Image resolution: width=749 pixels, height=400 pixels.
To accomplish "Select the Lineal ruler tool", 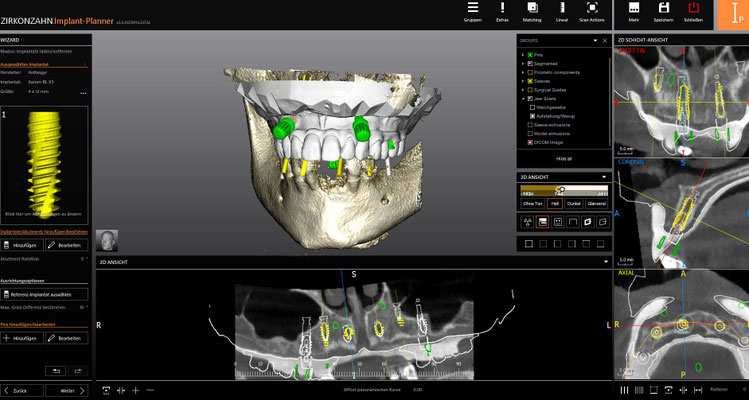I will pyautogui.click(x=562, y=12).
